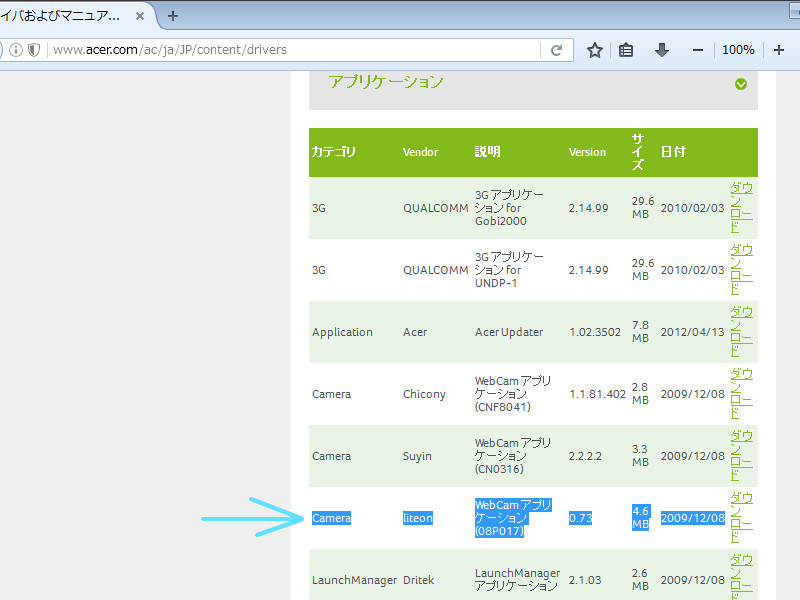Click the Dritek vendor cell
Image resolution: width=800 pixels, height=600 pixels.
[418, 580]
